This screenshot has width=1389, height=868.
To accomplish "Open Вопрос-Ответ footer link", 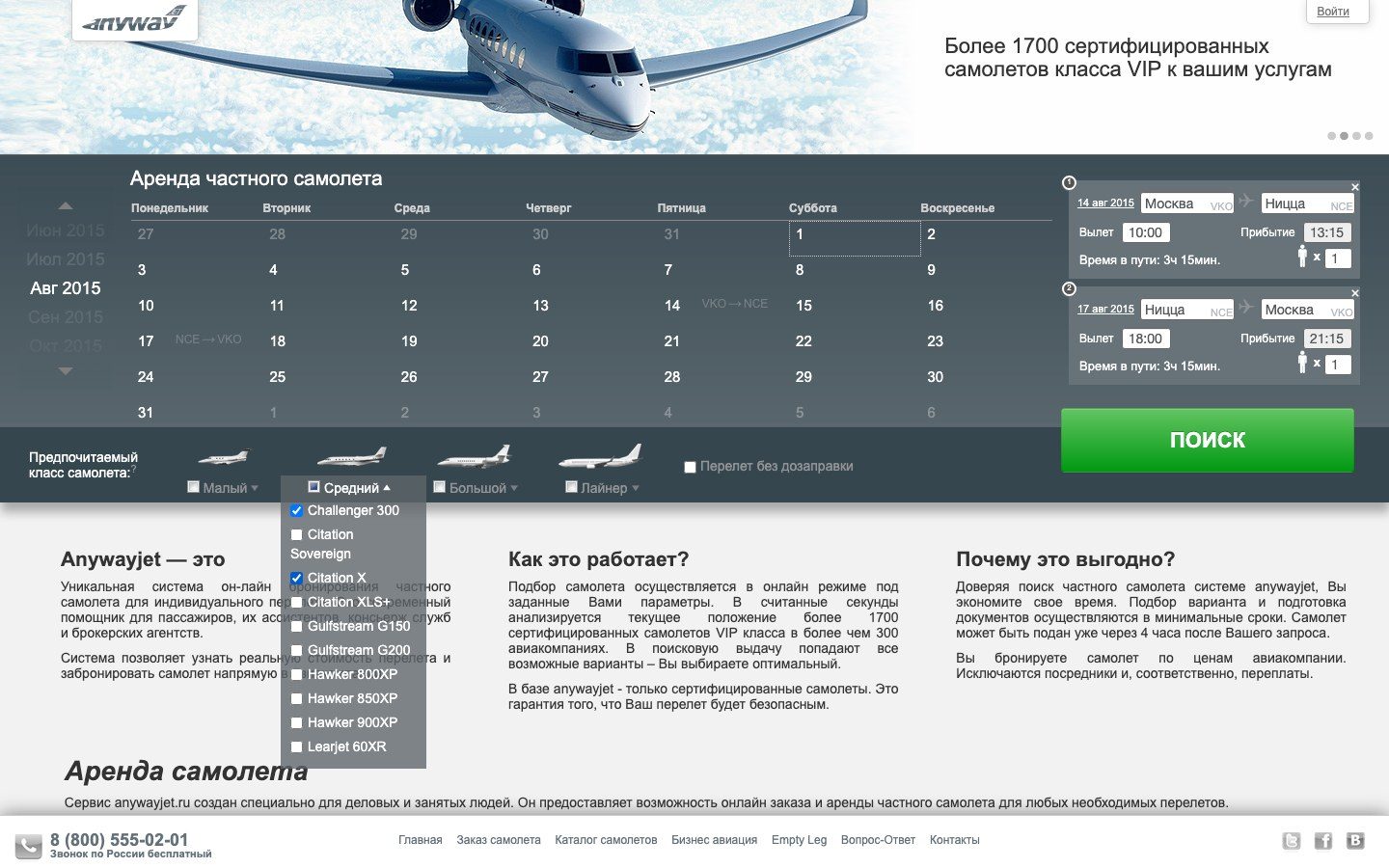I will [x=878, y=840].
